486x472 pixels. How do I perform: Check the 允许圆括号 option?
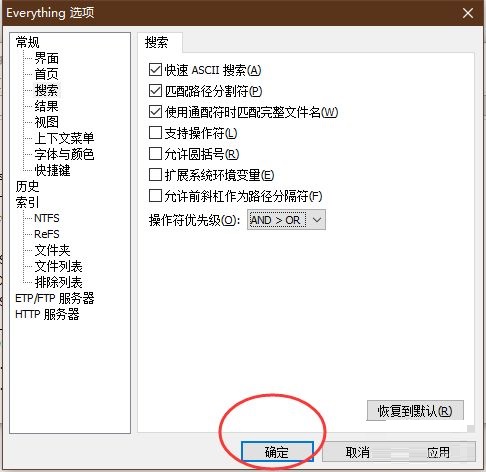click(x=155, y=154)
